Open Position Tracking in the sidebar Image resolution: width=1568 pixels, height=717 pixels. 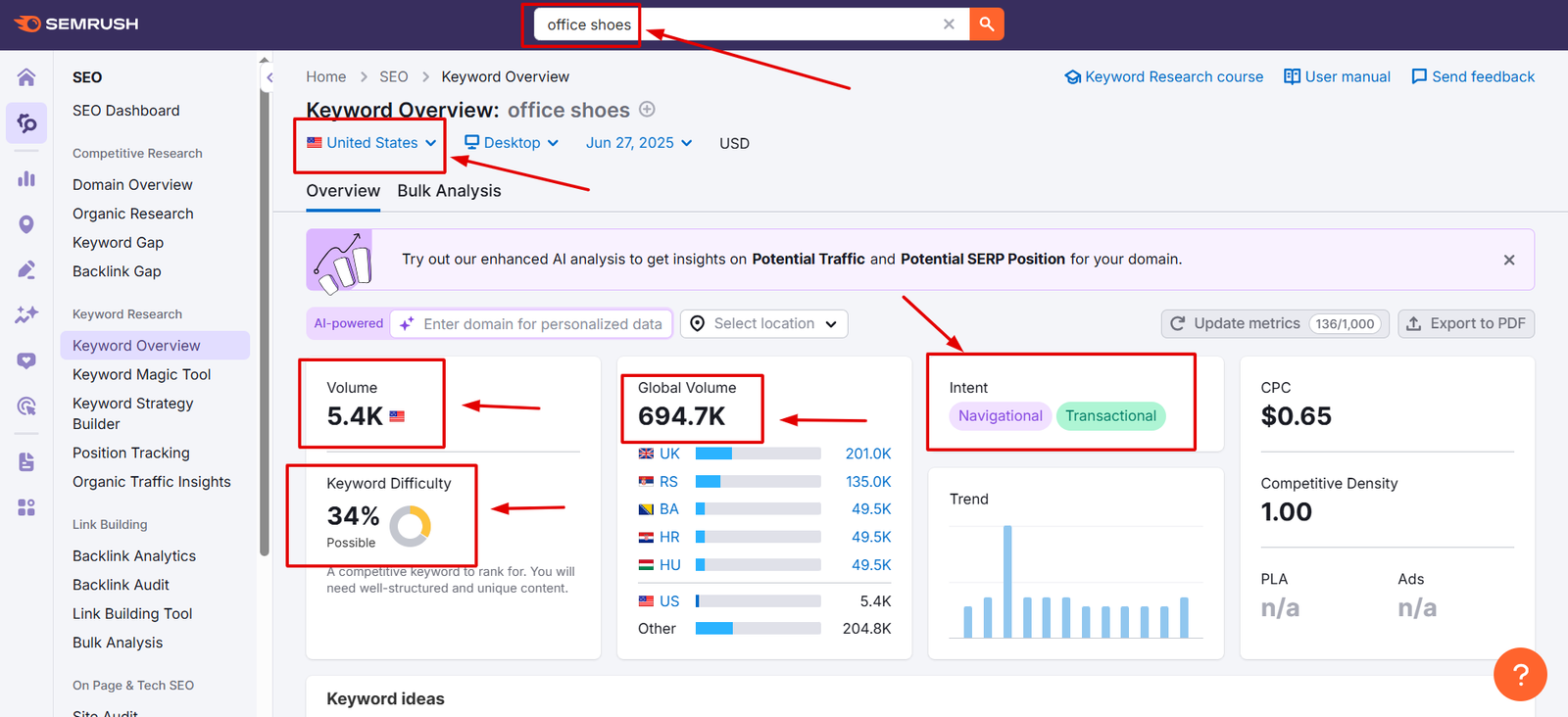(131, 453)
